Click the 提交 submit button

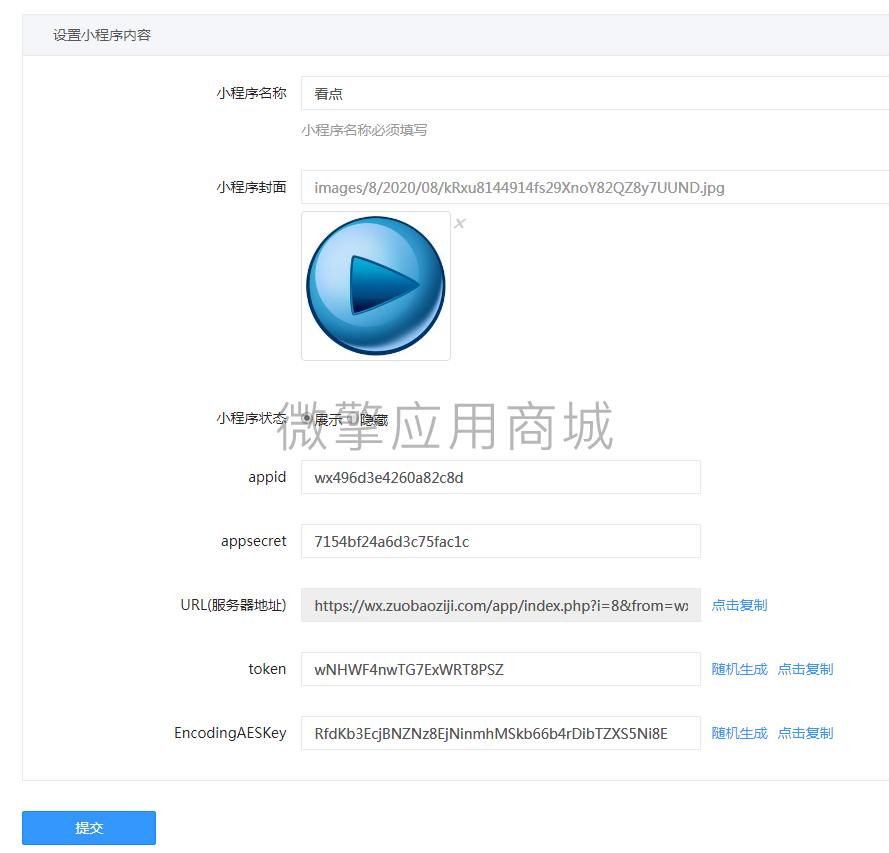[88, 828]
